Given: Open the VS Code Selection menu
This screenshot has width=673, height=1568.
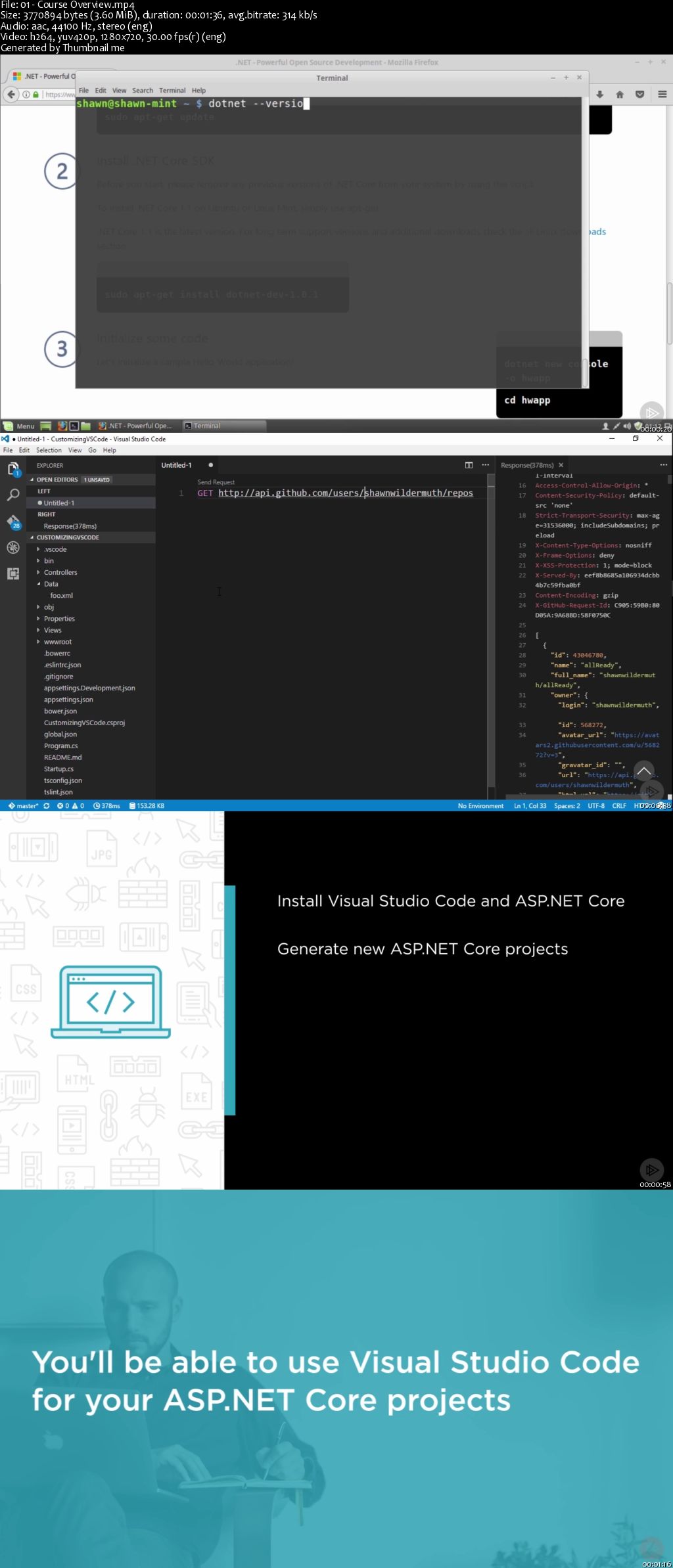Looking at the screenshot, I should tap(49, 451).
